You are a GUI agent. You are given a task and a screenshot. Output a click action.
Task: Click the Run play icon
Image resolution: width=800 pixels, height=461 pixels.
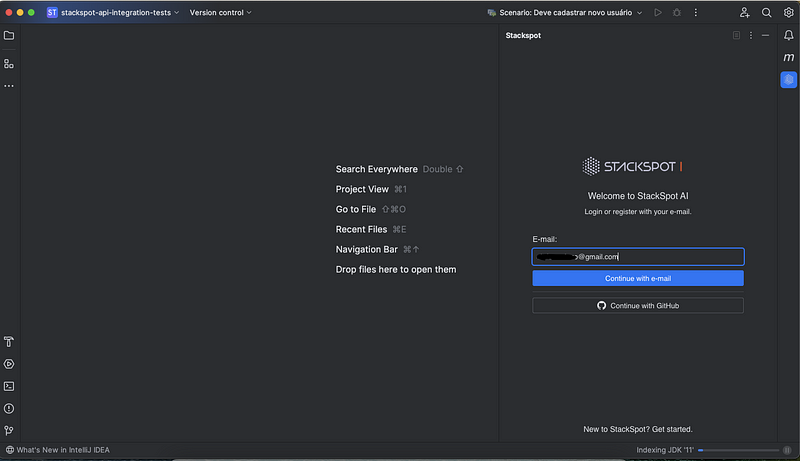pyautogui.click(x=658, y=12)
